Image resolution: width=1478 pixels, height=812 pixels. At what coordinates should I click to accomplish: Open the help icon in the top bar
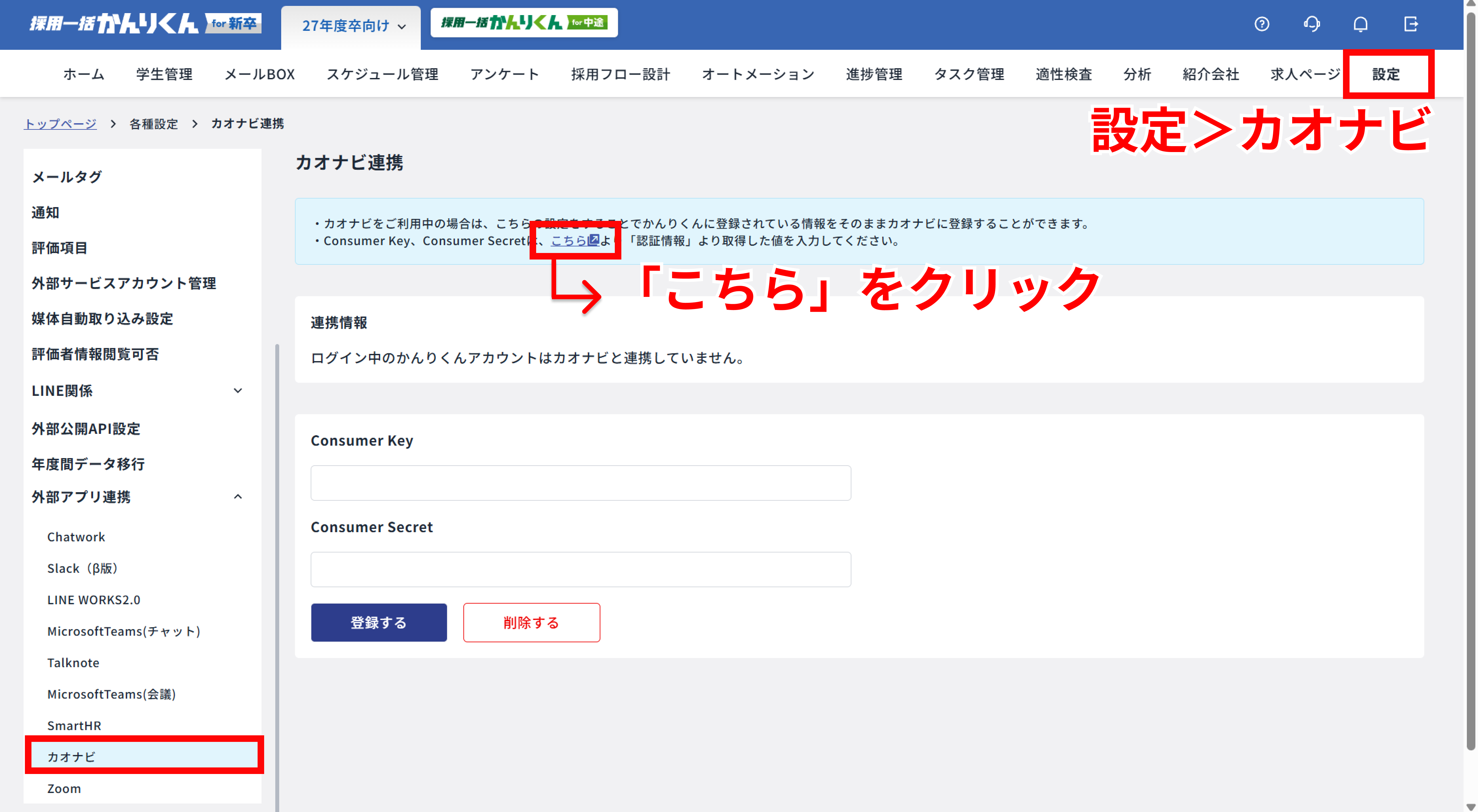1262,24
